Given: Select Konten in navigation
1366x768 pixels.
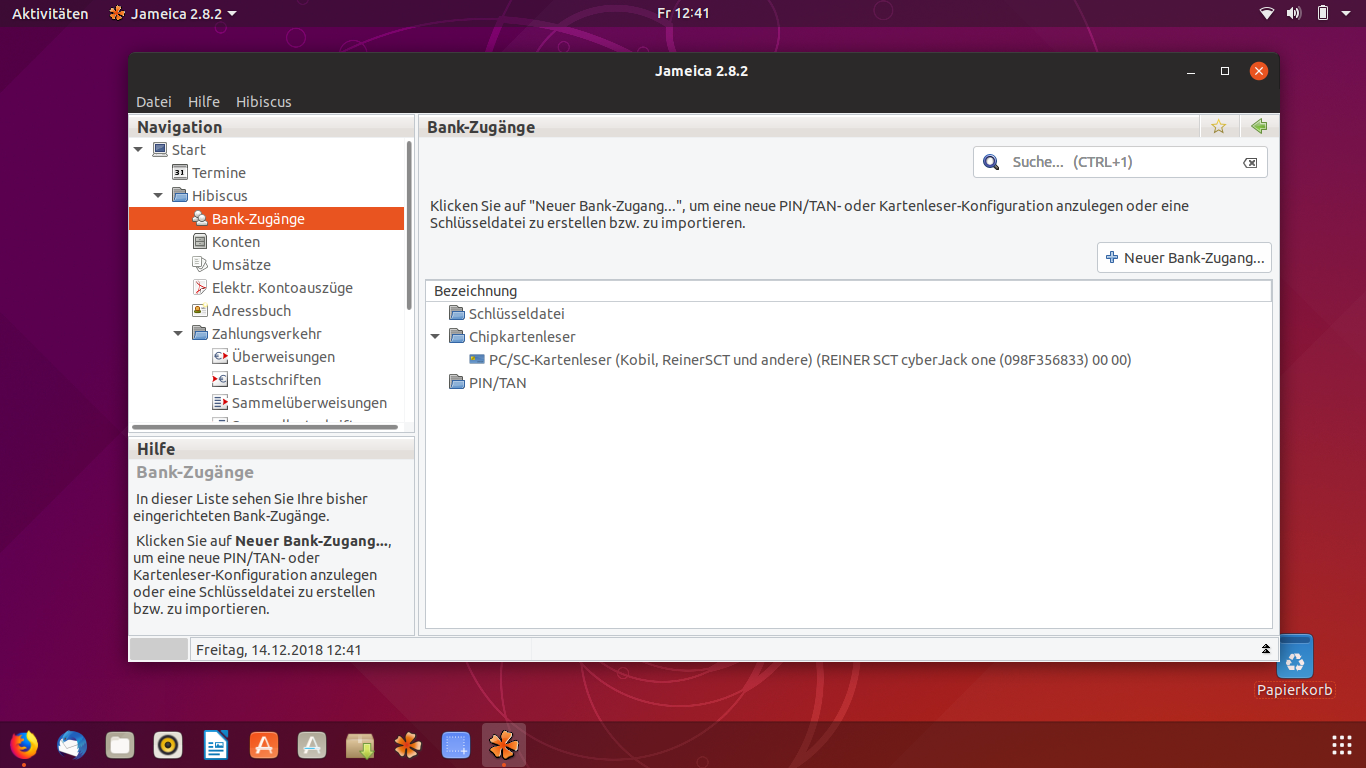Looking at the screenshot, I should click(236, 242).
